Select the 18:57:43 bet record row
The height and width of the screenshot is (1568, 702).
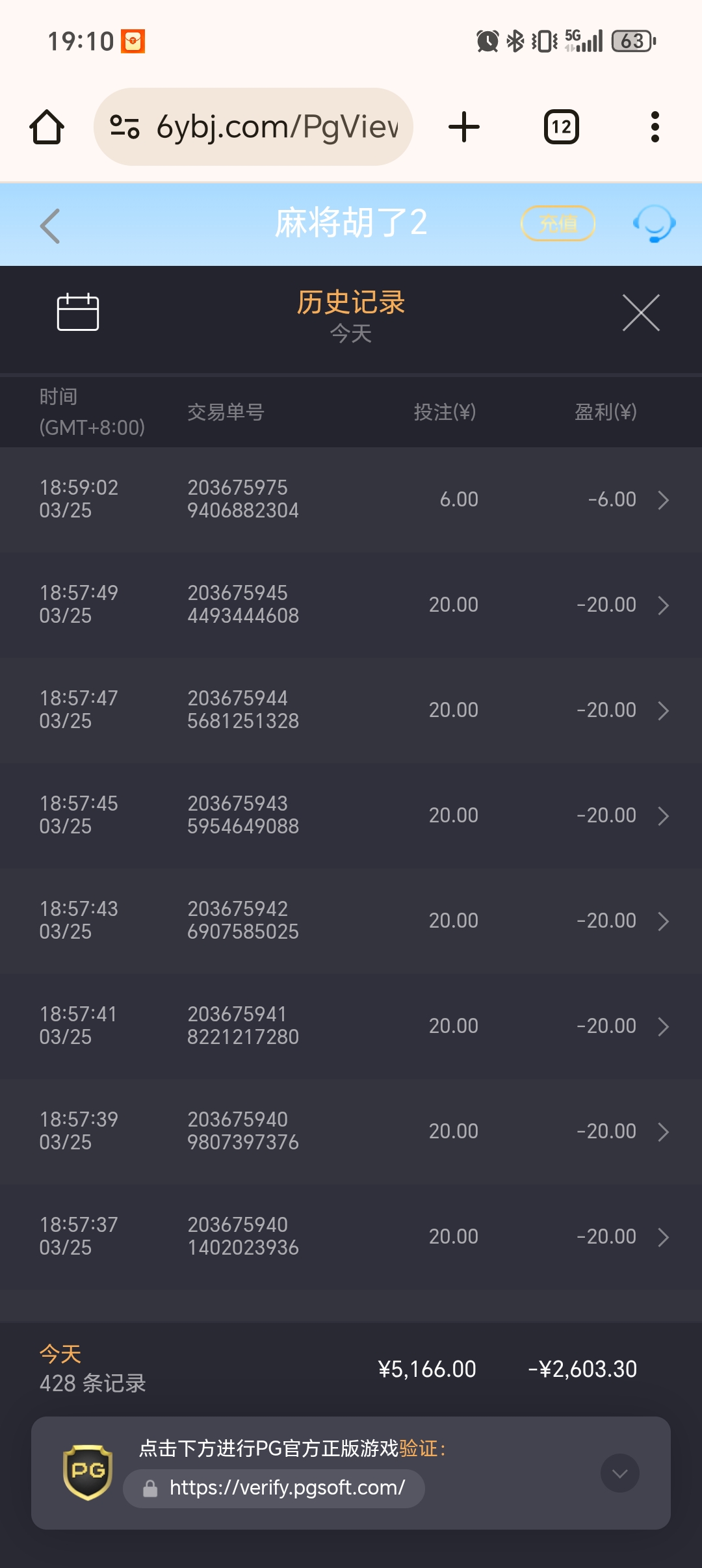tap(351, 921)
